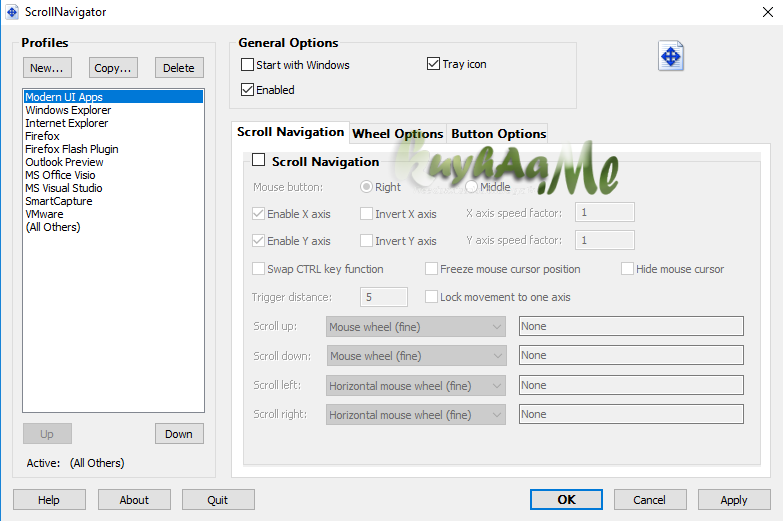
Task: Switch to the Scroll Navigation tab
Action: pos(291,132)
